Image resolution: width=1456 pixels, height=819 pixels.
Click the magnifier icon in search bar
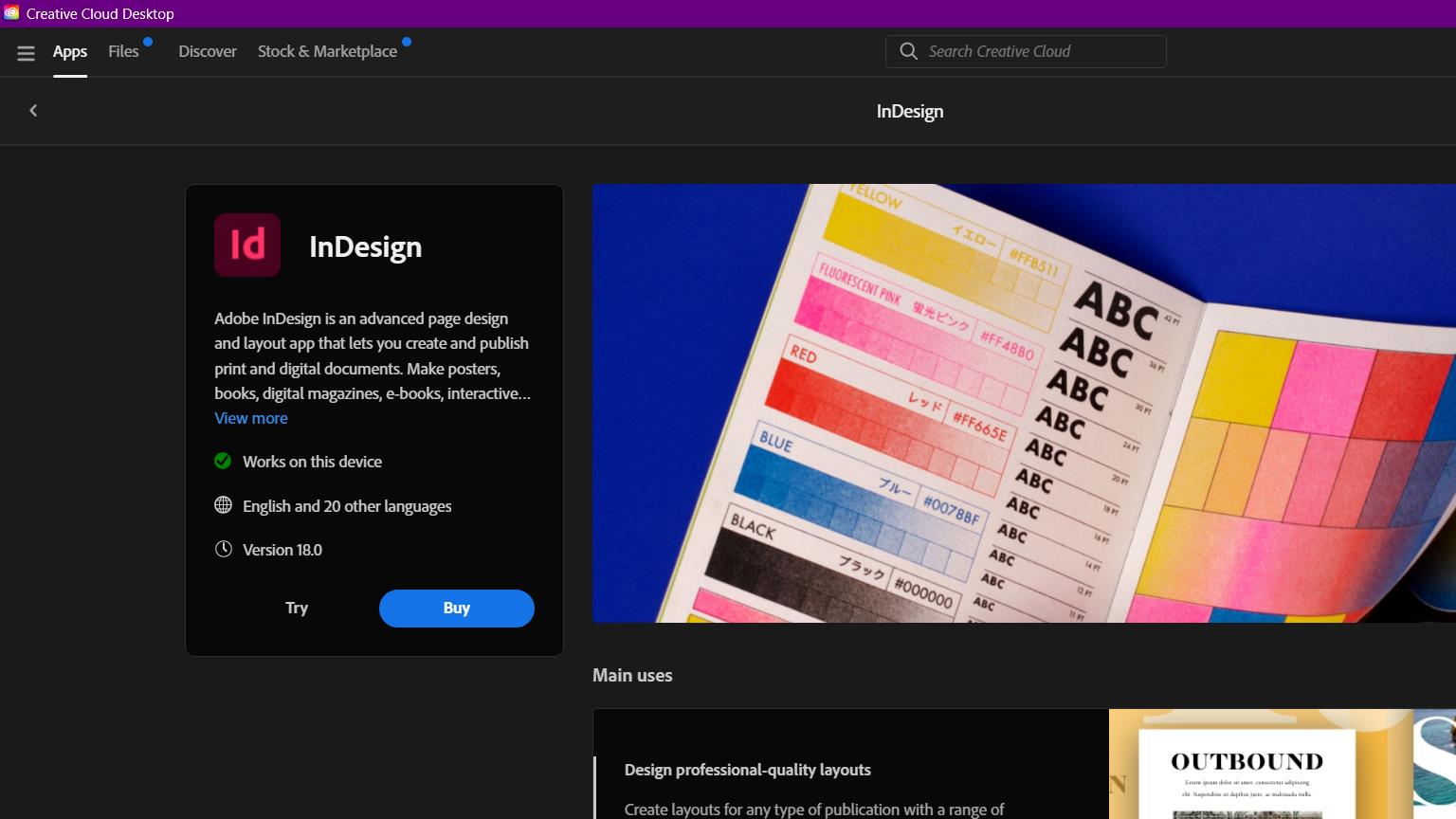[908, 51]
